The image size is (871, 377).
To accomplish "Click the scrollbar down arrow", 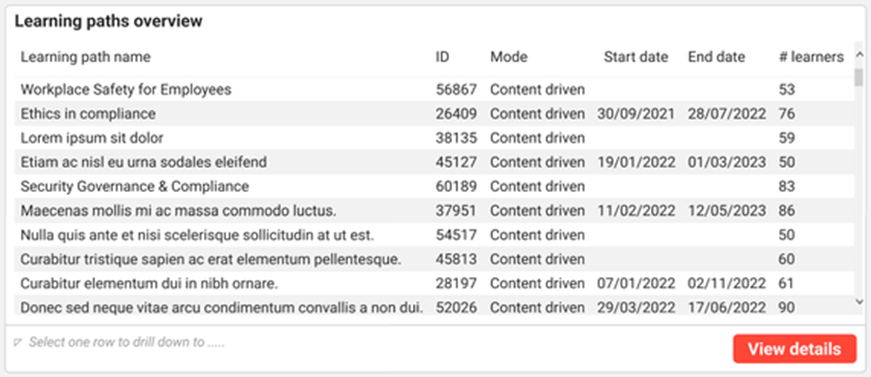I will click(x=859, y=301).
